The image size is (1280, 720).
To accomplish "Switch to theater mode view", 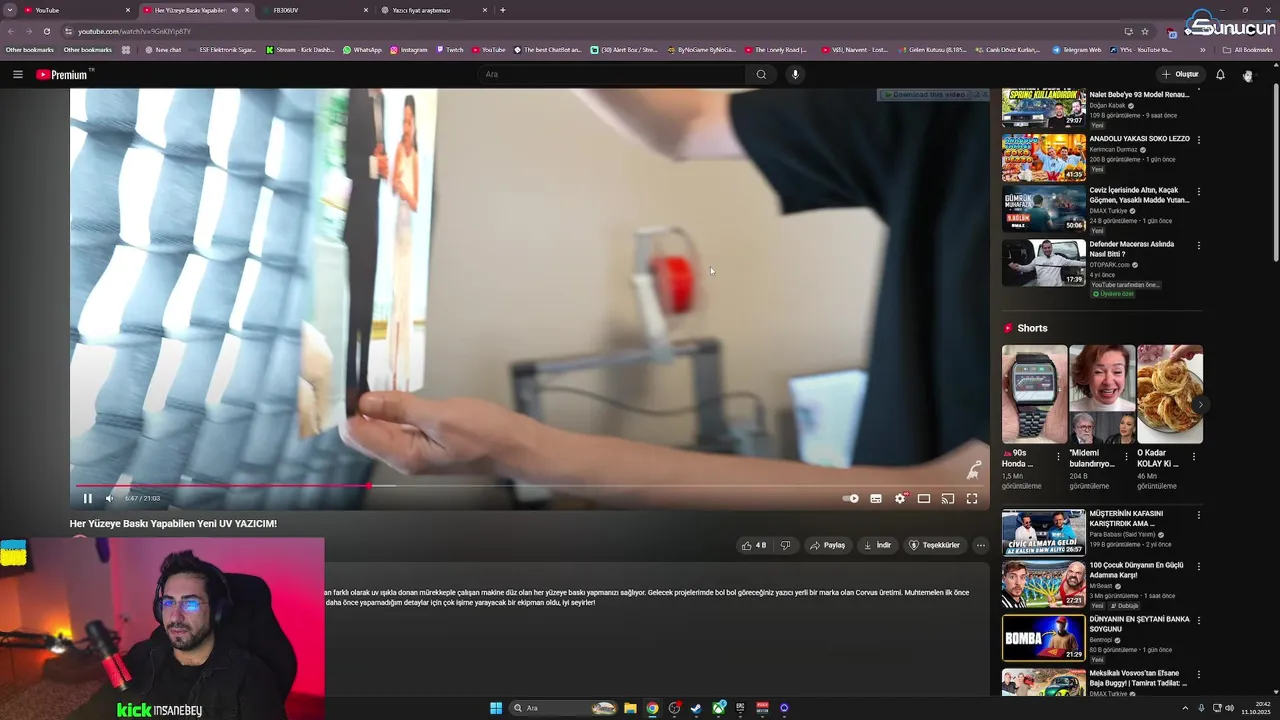I will (924, 498).
